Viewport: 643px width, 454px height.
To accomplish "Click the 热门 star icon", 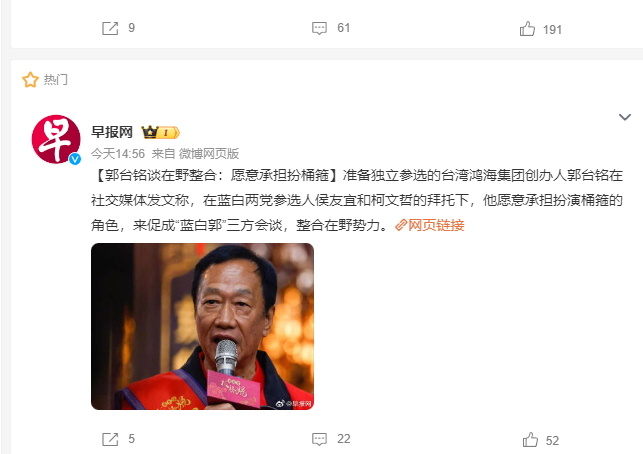I will pos(30,80).
